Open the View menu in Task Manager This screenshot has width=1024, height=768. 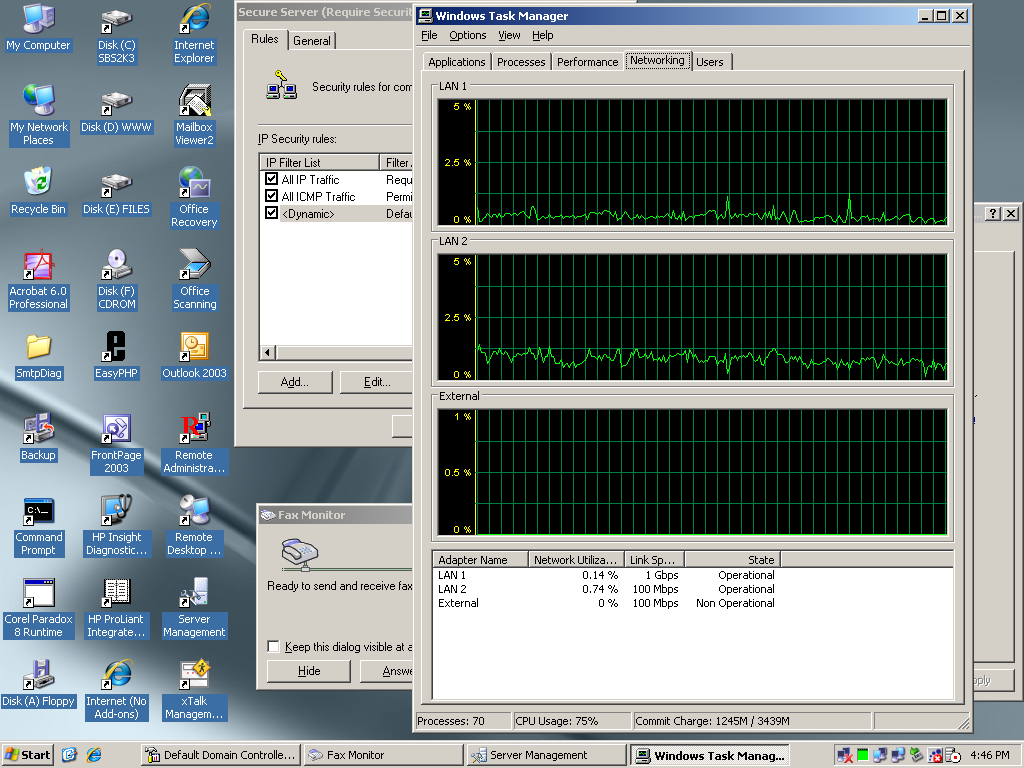(509, 35)
